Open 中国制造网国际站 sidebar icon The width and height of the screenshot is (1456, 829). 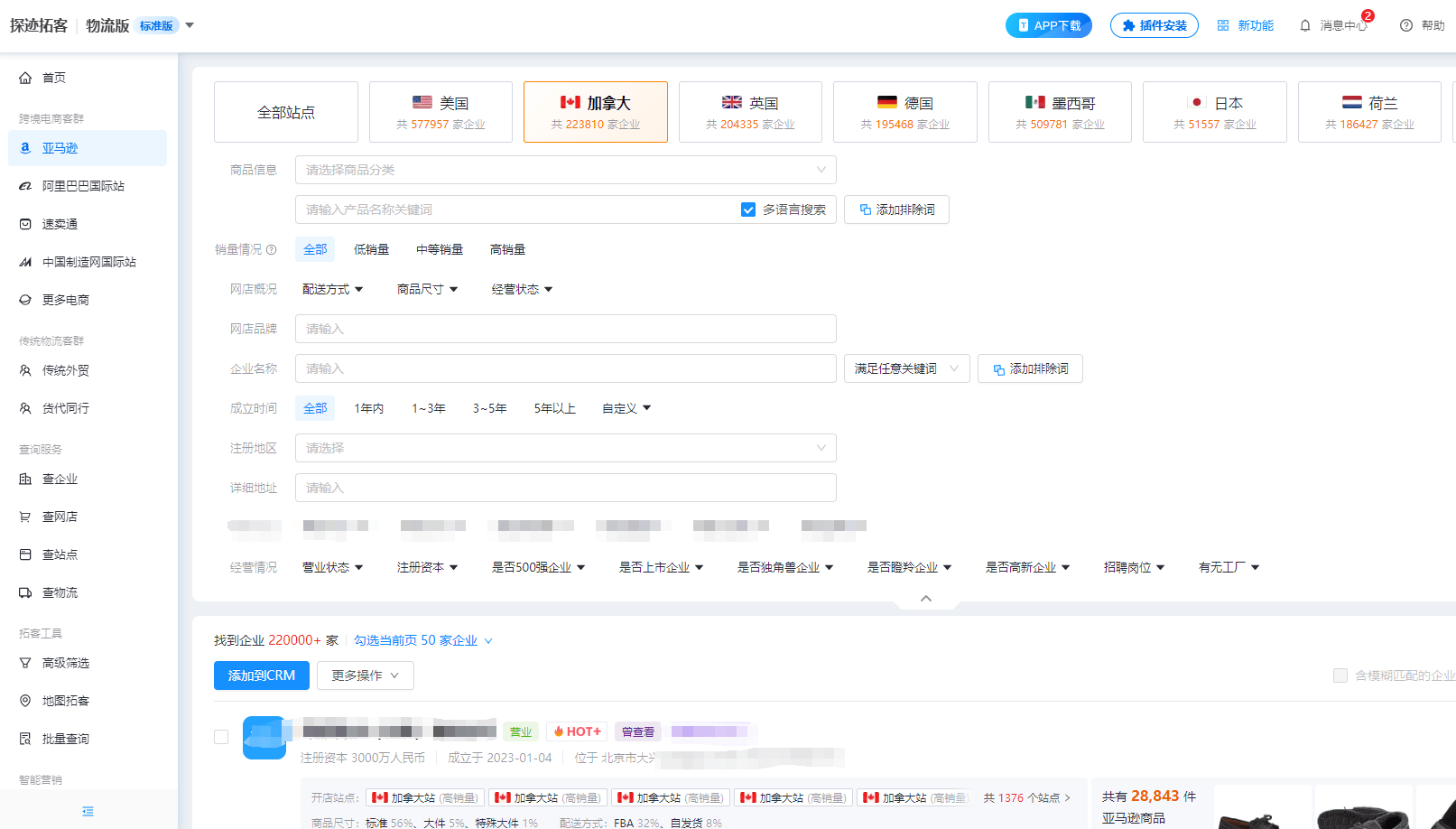(25, 262)
